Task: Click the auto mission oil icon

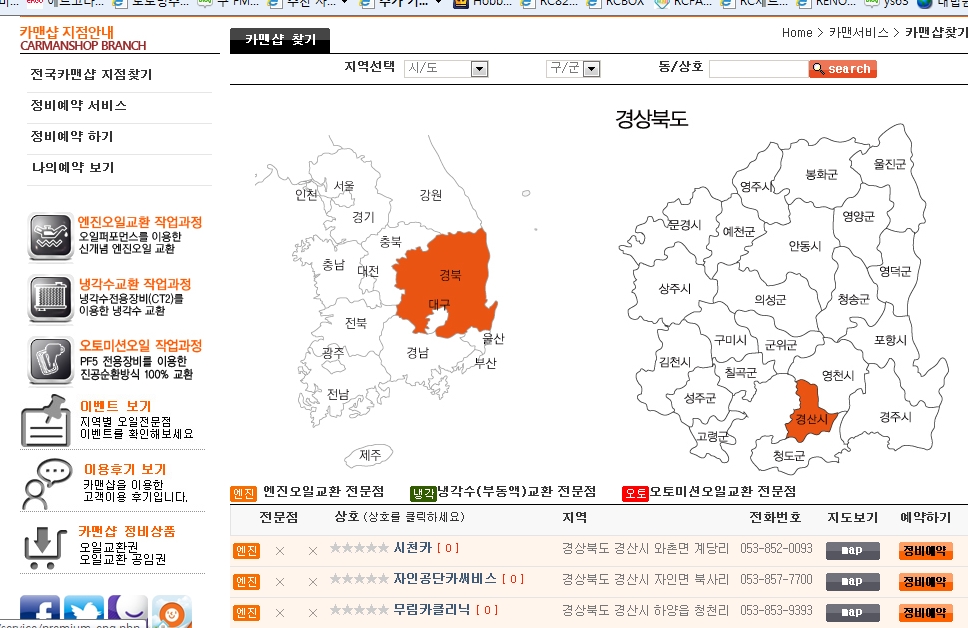Action: pyautogui.click(x=50, y=360)
